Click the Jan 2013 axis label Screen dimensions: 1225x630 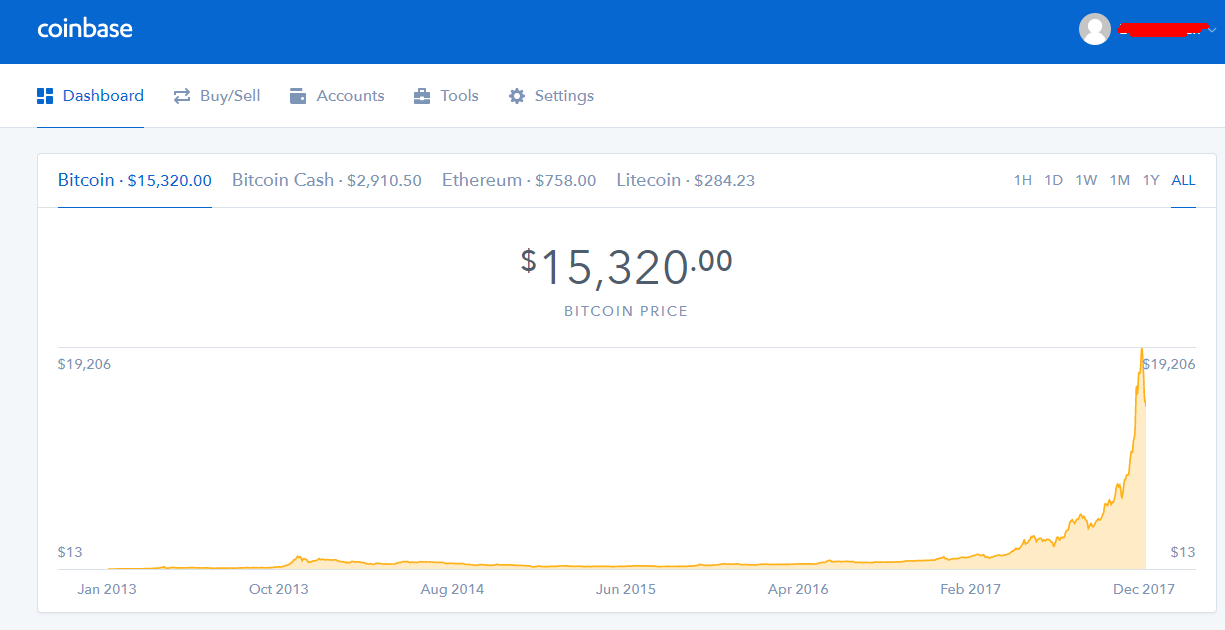pos(107,589)
